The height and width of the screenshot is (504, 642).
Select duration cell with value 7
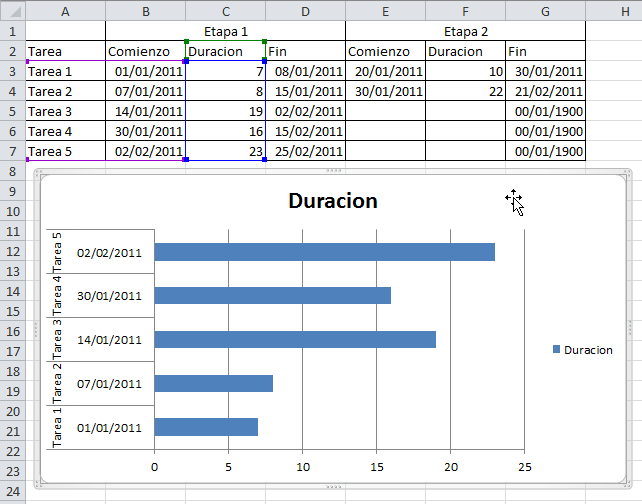[x=226, y=71]
